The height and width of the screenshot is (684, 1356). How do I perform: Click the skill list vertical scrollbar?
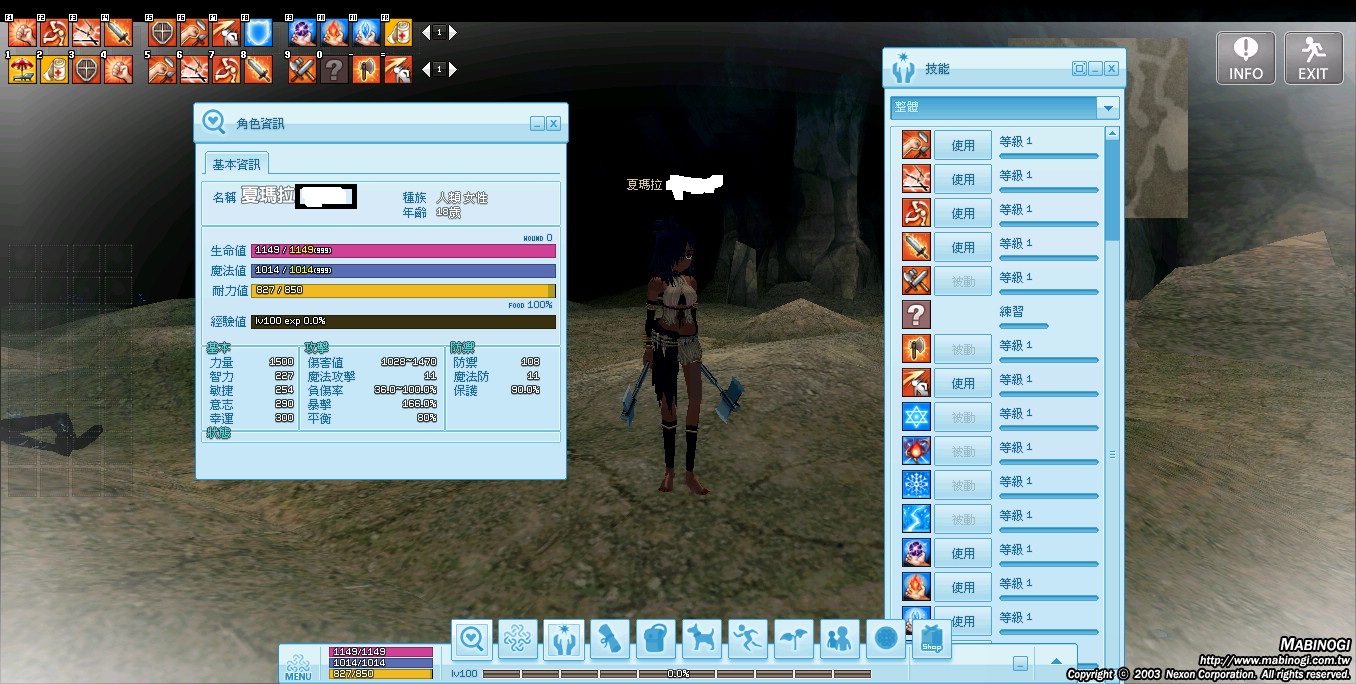pyautogui.click(x=1112, y=190)
